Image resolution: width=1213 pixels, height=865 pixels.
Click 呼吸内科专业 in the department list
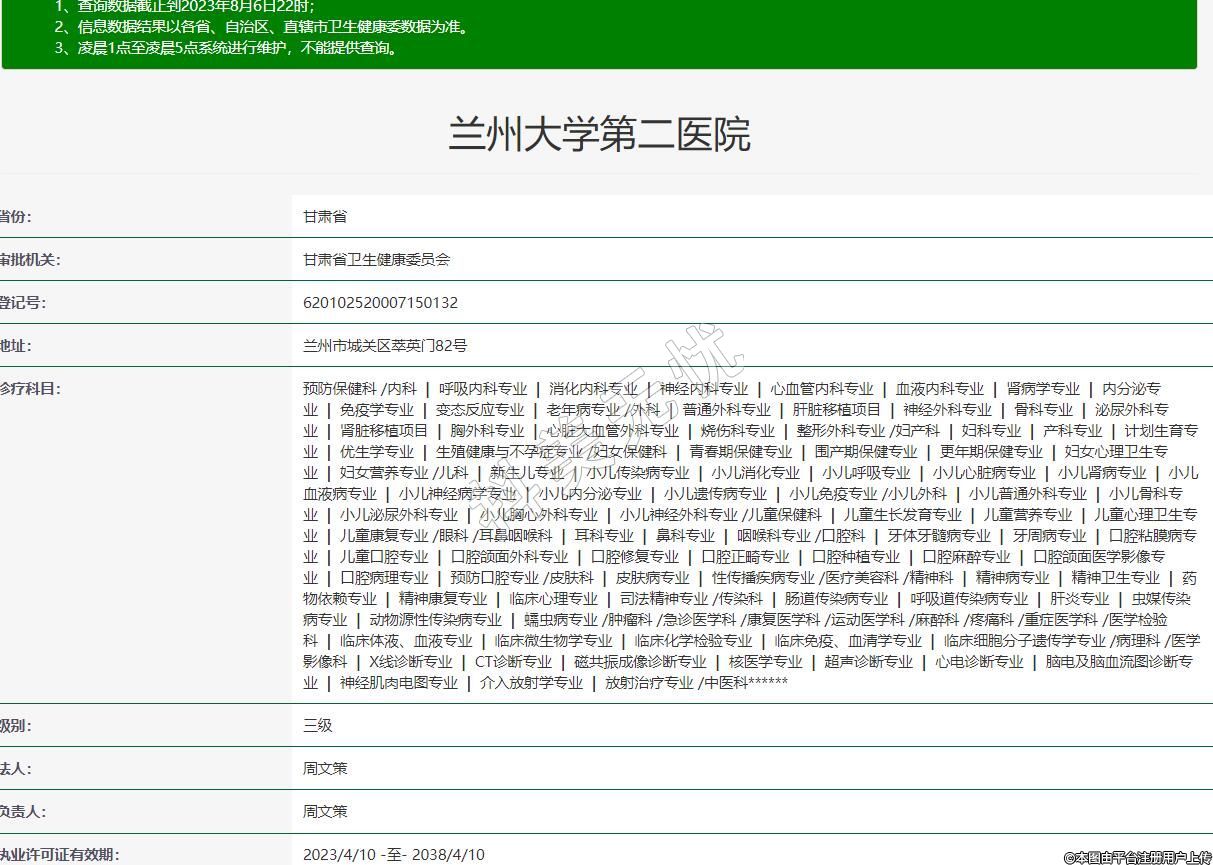[483, 388]
